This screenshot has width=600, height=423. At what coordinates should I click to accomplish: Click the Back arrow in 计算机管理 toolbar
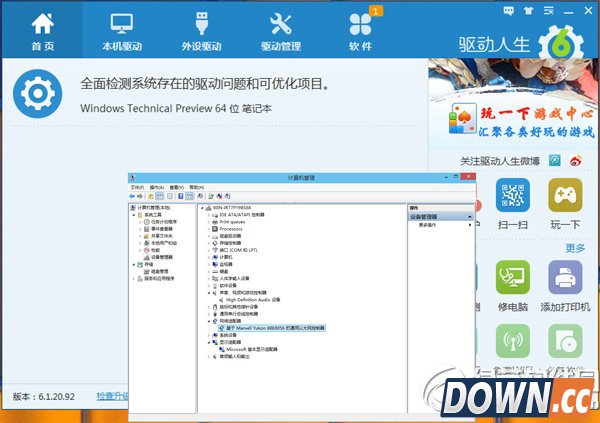pyautogui.click(x=132, y=196)
